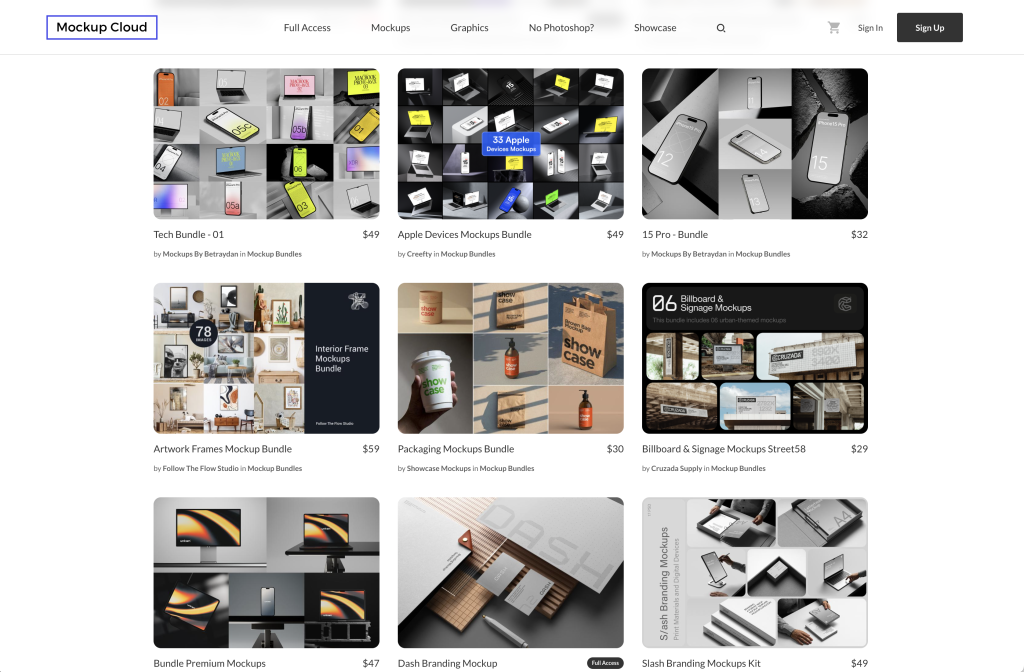Viewport: 1024px width, 672px height.
Task: View the Interior Frame Mockups Bundle image
Action: (266, 358)
